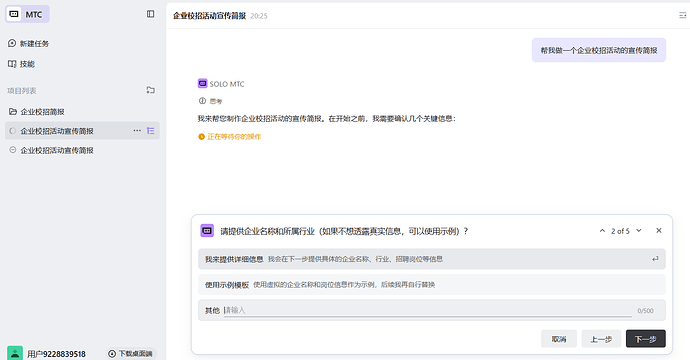Viewport: 690px width, 360px height.
Task: Click the SOLO MTC avatar icon
Action: (x=202, y=83)
